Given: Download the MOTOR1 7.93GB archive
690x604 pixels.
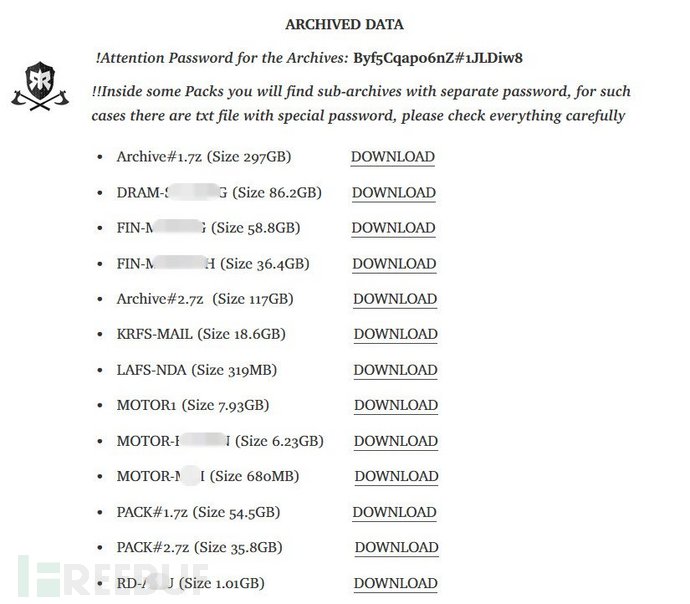Looking at the screenshot, I should [x=396, y=405].
